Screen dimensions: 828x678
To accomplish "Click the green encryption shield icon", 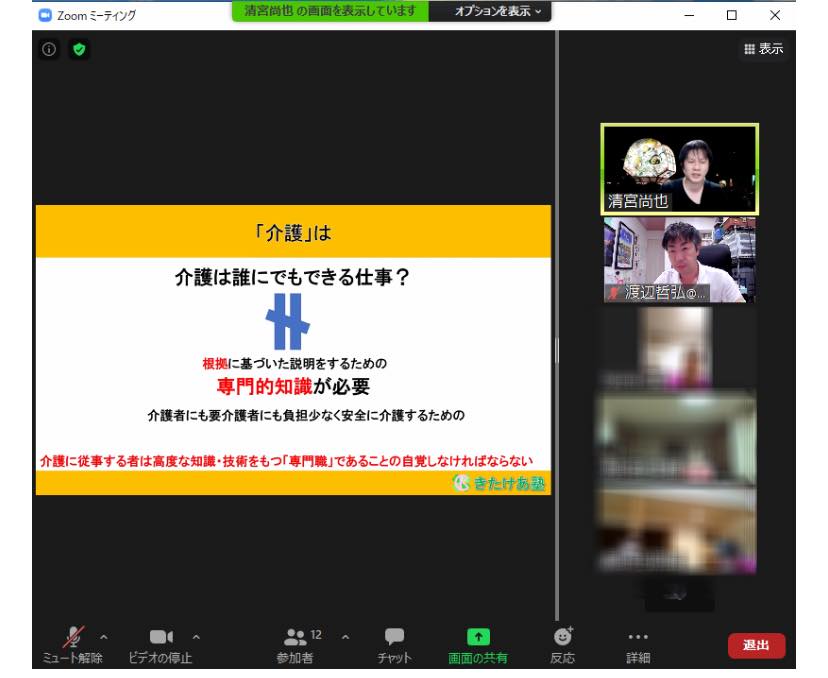I will [x=79, y=49].
